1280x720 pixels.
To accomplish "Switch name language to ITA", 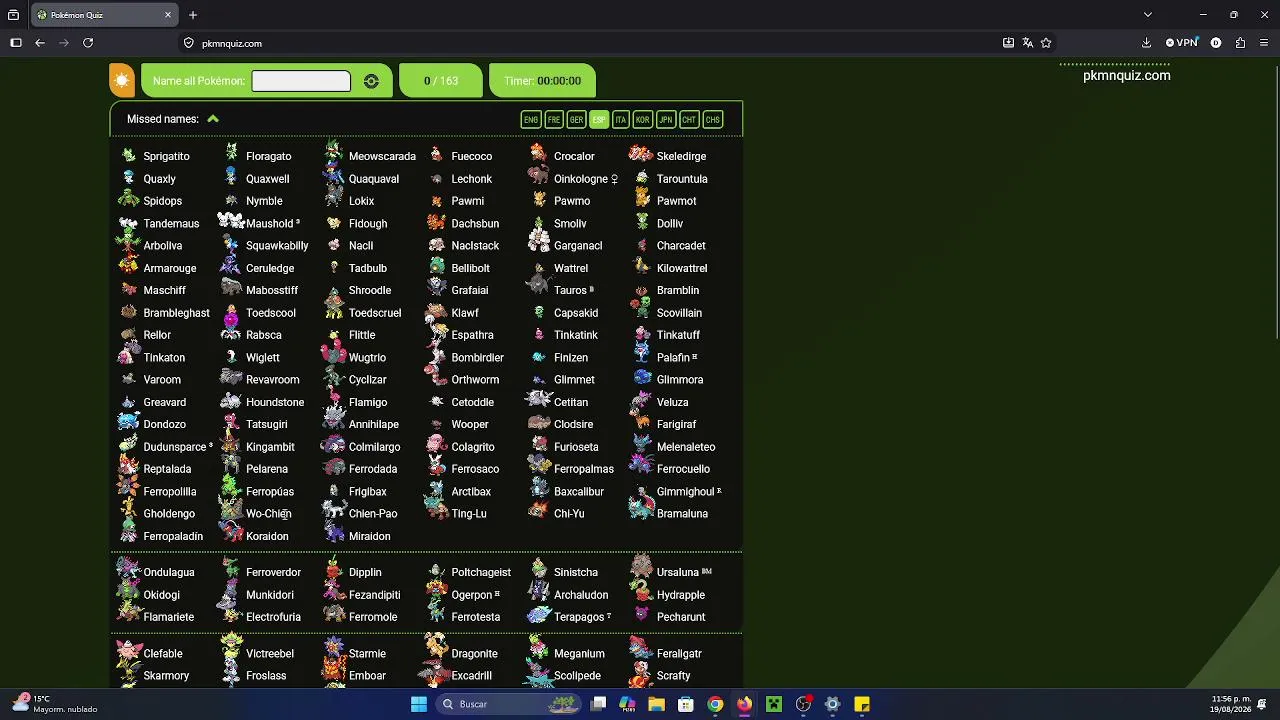I will click(x=620, y=119).
